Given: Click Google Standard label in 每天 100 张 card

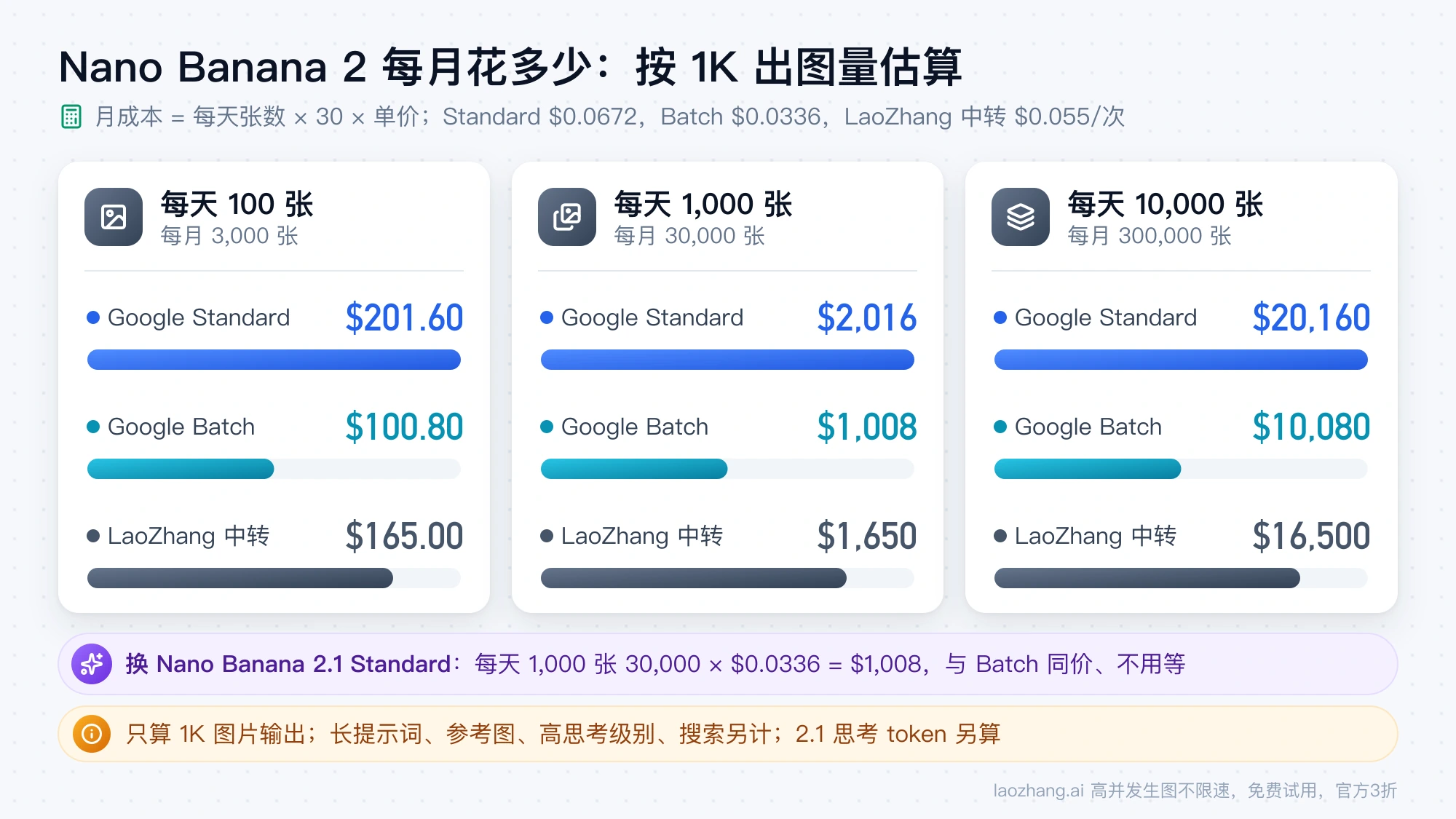Looking at the screenshot, I should (199, 318).
